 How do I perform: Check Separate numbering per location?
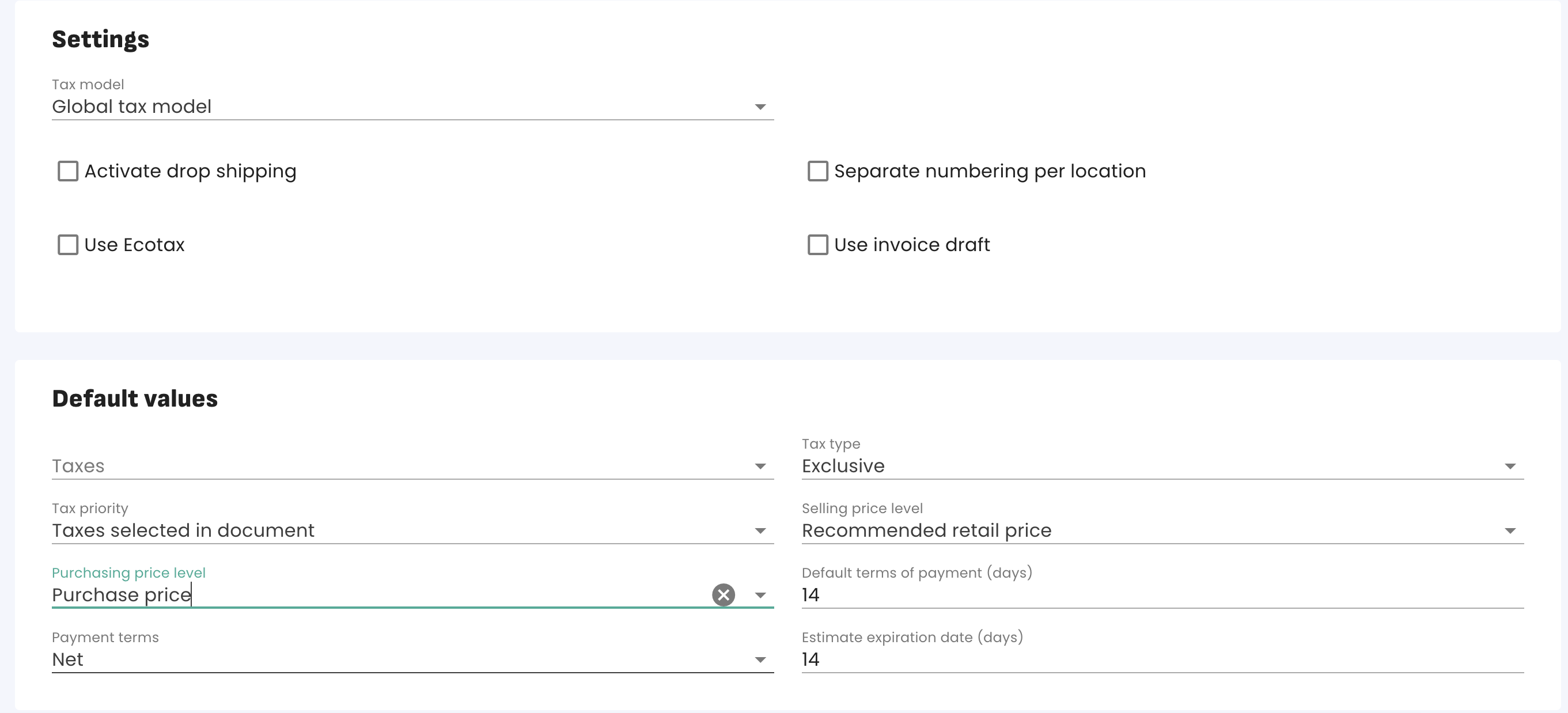(x=817, y=171)
